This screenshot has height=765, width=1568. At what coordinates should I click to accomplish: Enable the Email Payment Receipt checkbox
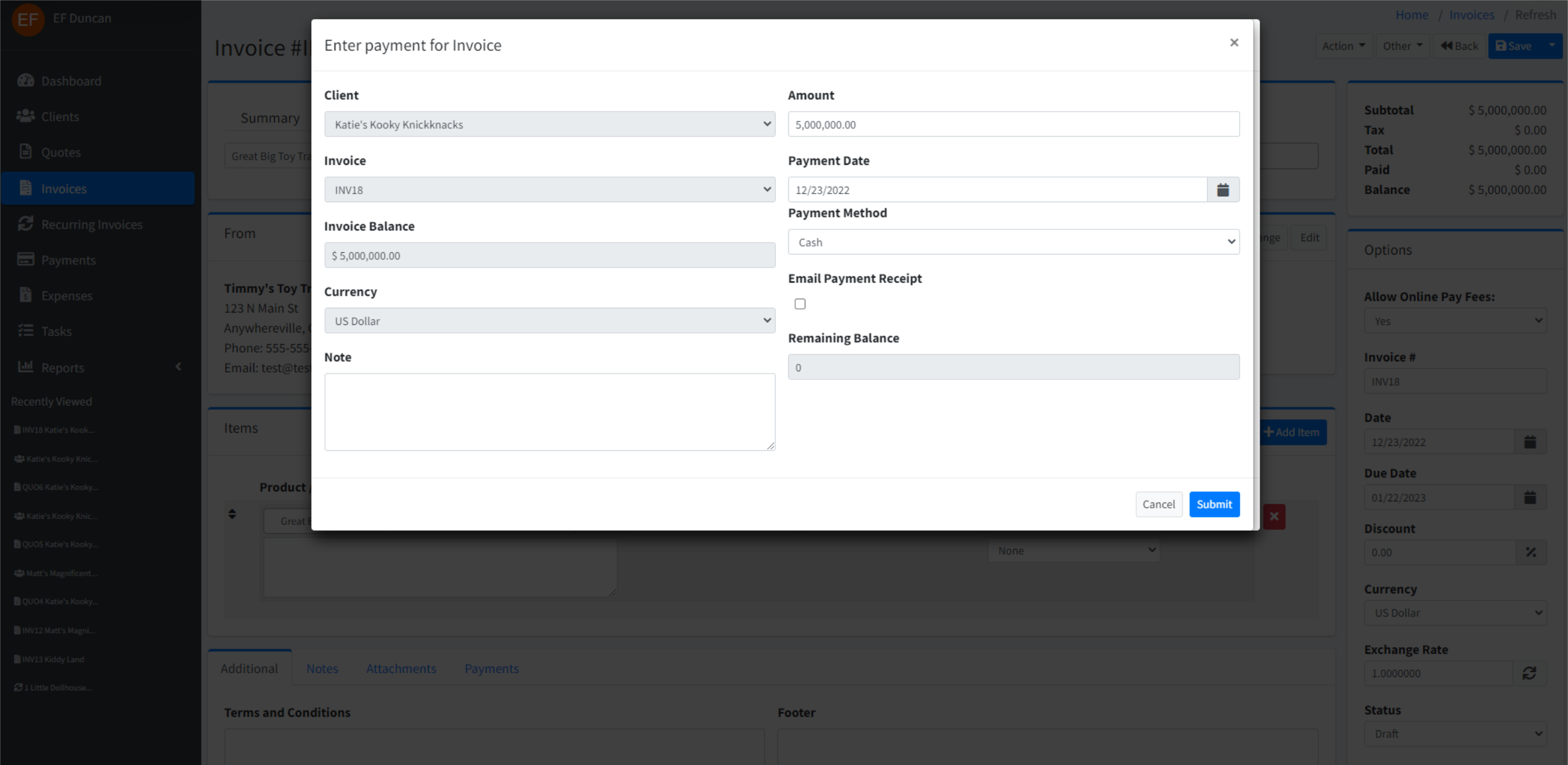(x=800, y=304)
